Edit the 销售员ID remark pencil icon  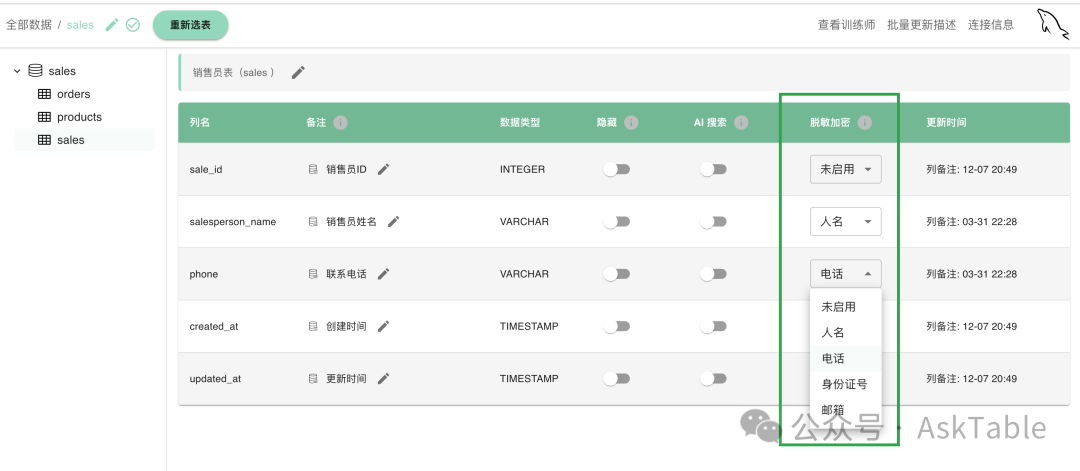point(384,169)
